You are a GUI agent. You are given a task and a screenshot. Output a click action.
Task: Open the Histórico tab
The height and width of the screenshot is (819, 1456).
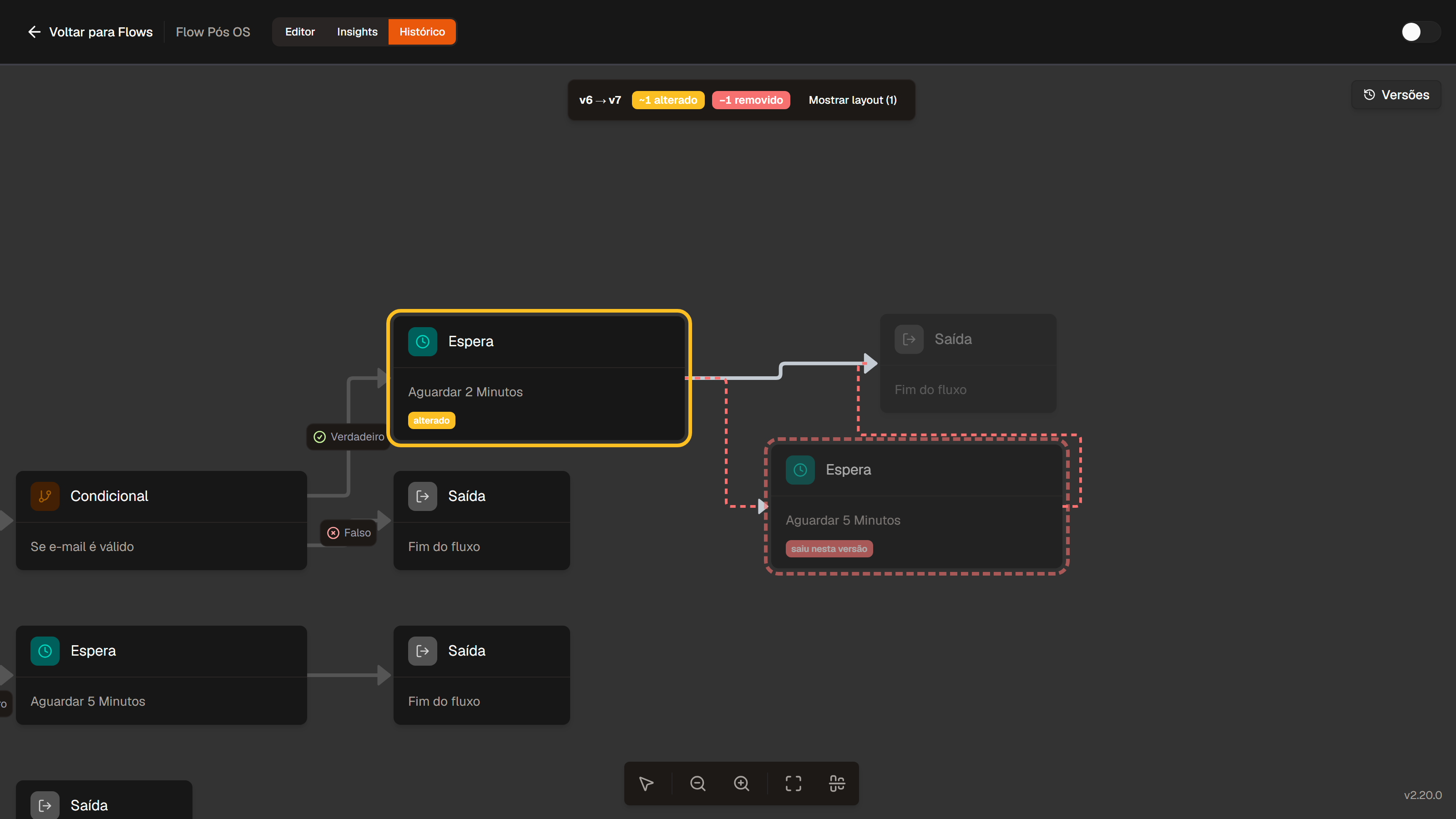422,32
